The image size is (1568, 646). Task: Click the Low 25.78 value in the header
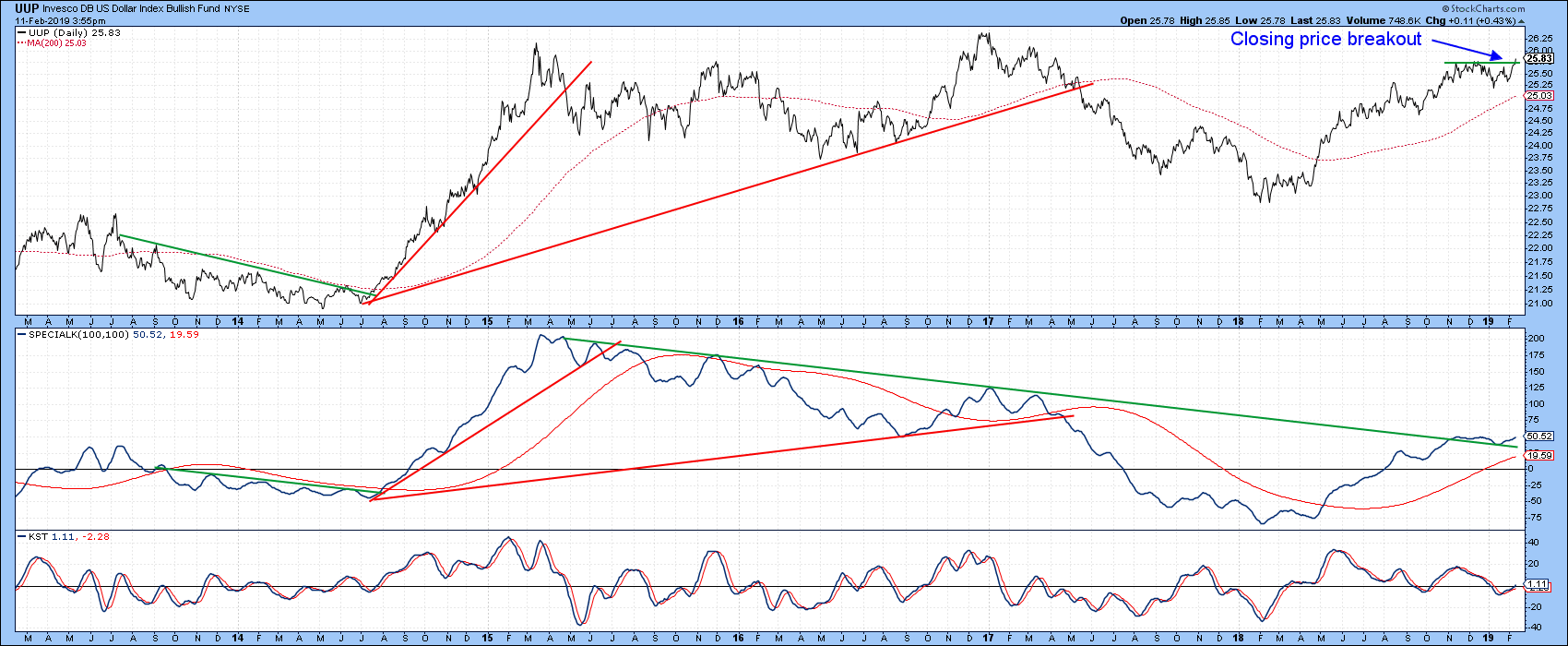(x=1258, y=20)
